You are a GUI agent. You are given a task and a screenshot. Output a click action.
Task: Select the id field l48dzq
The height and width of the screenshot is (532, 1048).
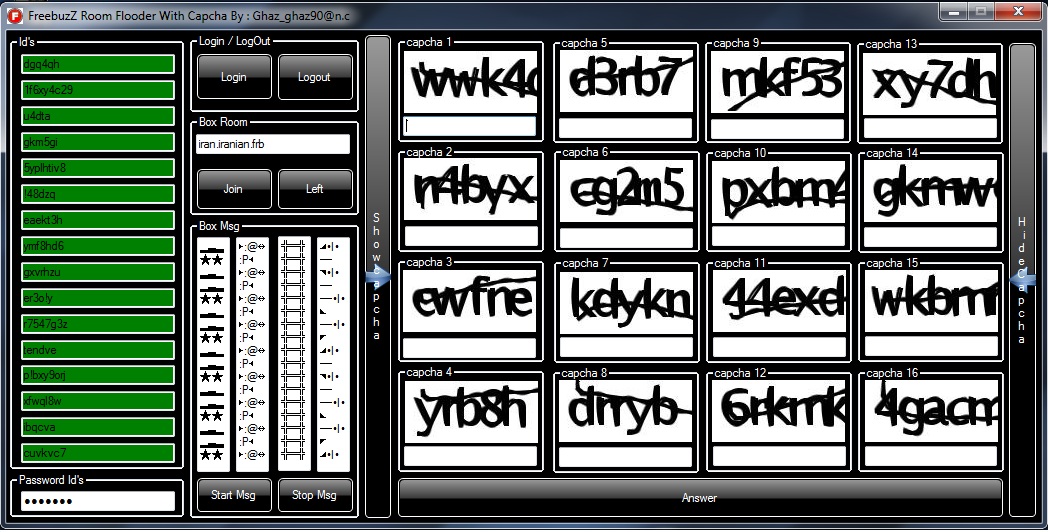[98, 194]
